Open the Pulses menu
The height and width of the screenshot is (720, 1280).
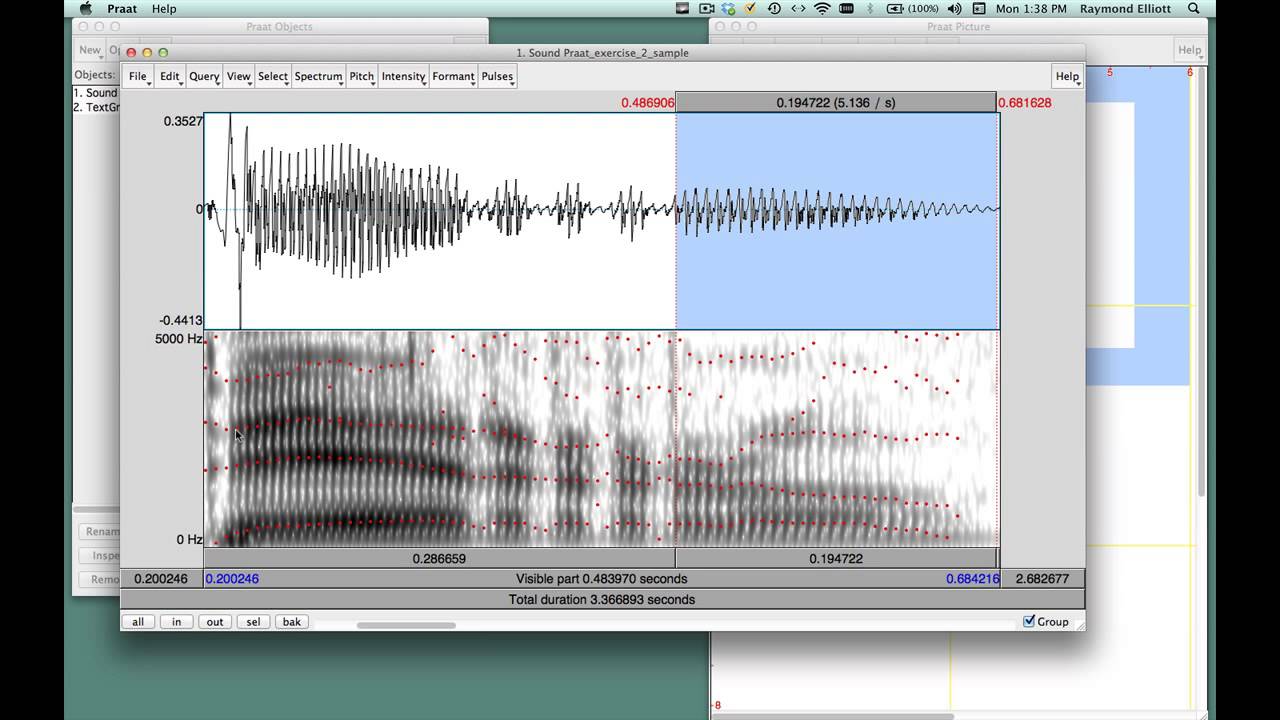coord(497,76)
